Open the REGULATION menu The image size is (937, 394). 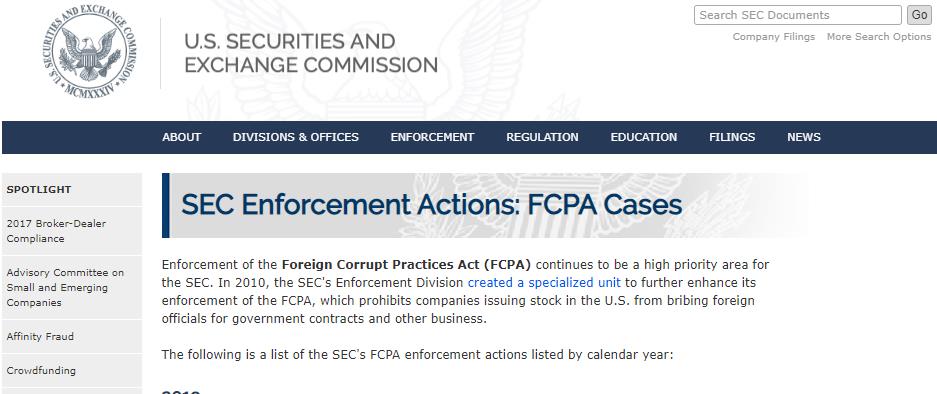(x=543, y=137)
